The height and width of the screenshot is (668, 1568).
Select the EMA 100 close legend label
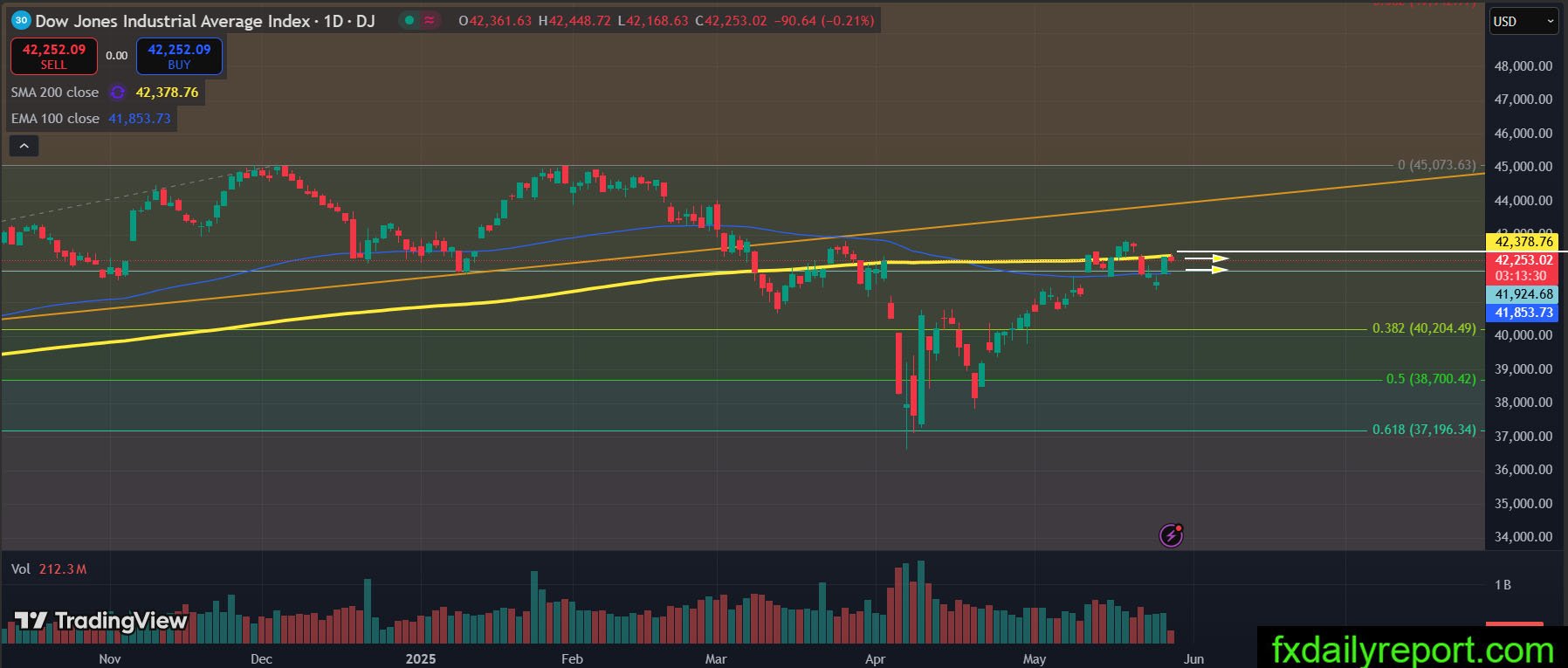[x=55, y=119]
